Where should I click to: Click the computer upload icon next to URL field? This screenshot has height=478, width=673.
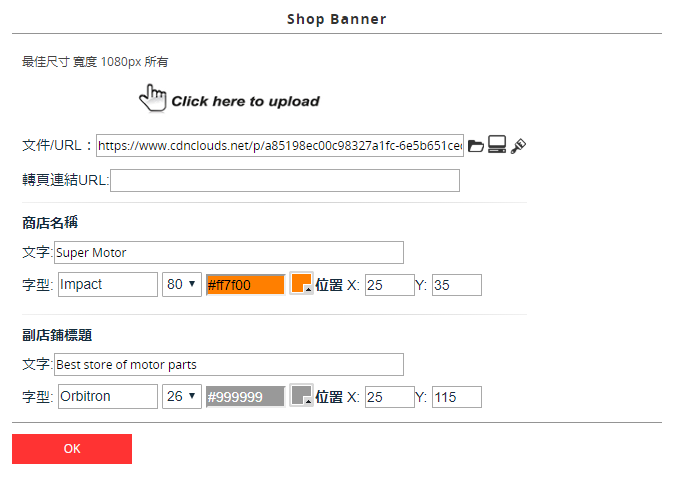[x=497, y=145]
